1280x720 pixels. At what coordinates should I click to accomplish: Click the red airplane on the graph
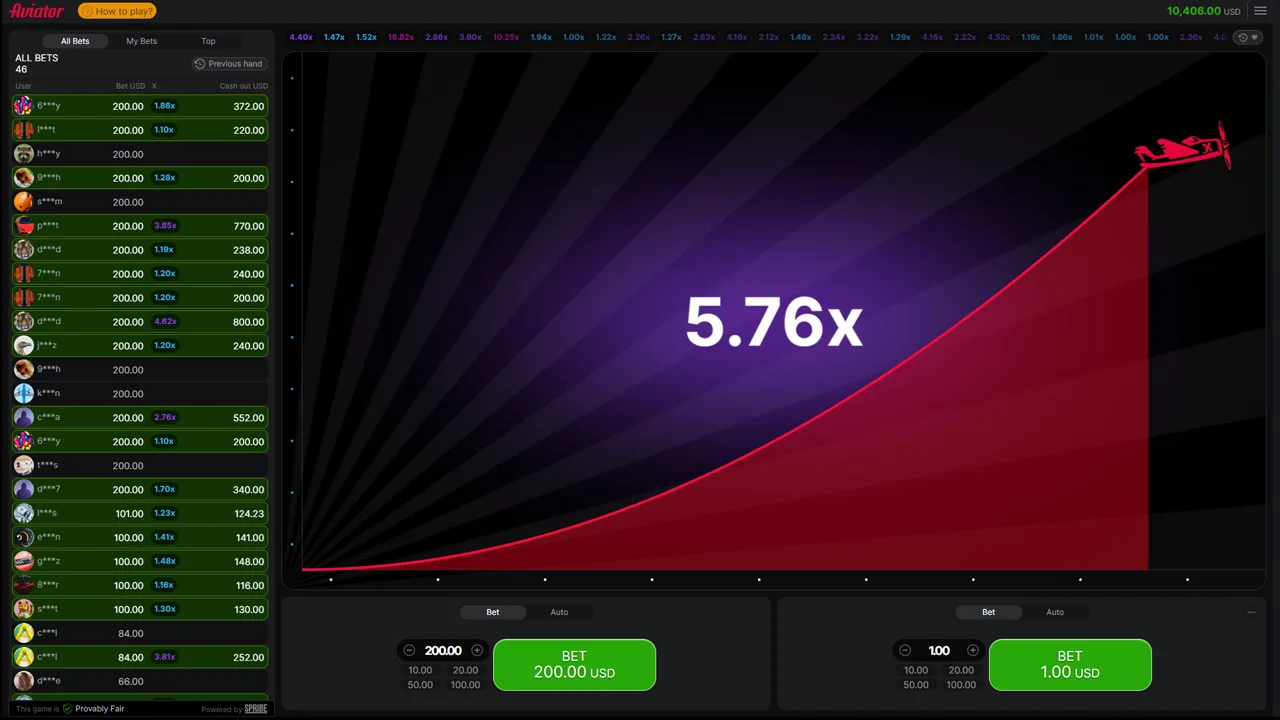click(x=1183, y=147)
